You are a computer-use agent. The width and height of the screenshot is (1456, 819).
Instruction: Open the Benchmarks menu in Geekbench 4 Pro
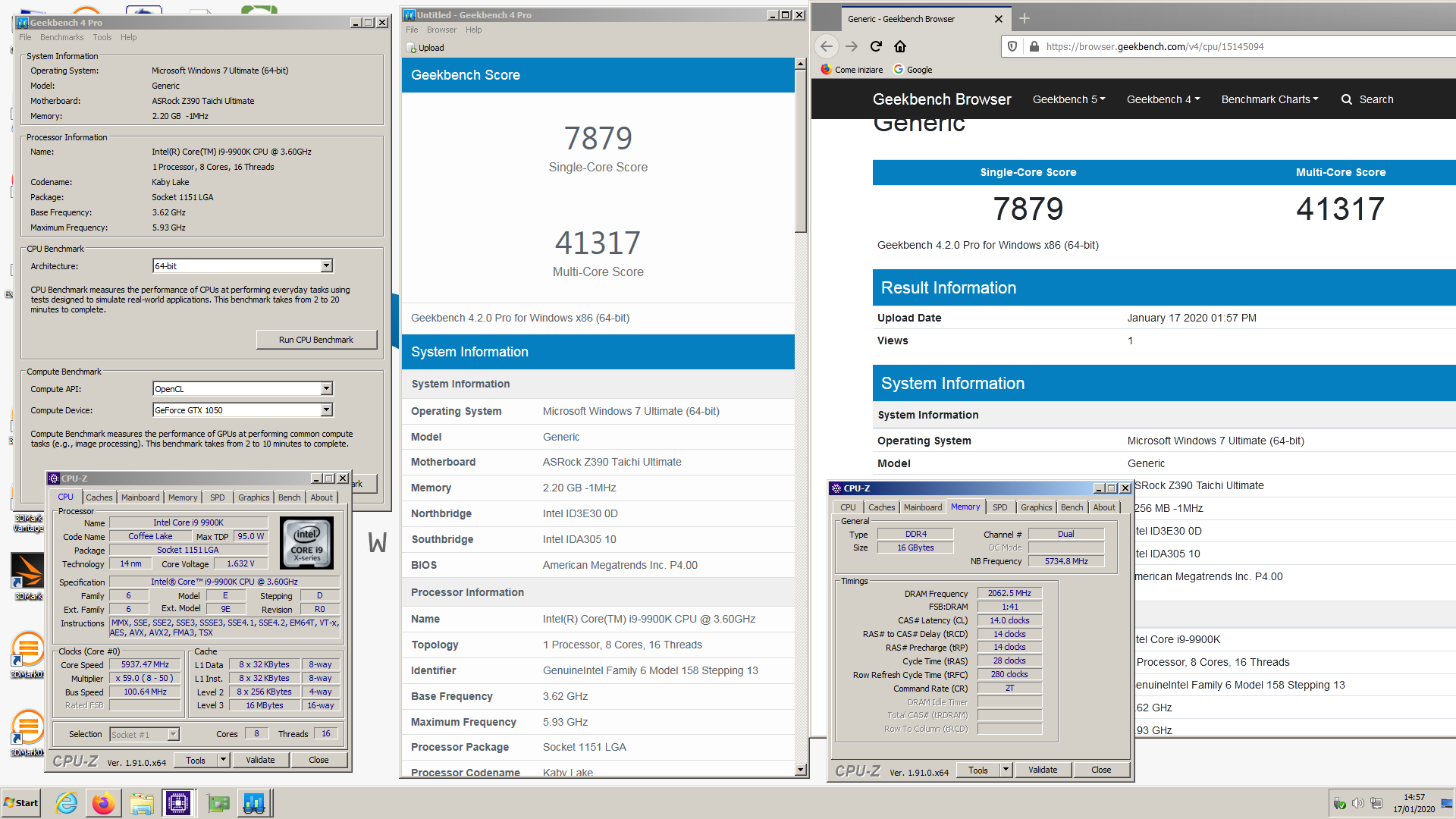pyautogui.click(x=61, y=37)
